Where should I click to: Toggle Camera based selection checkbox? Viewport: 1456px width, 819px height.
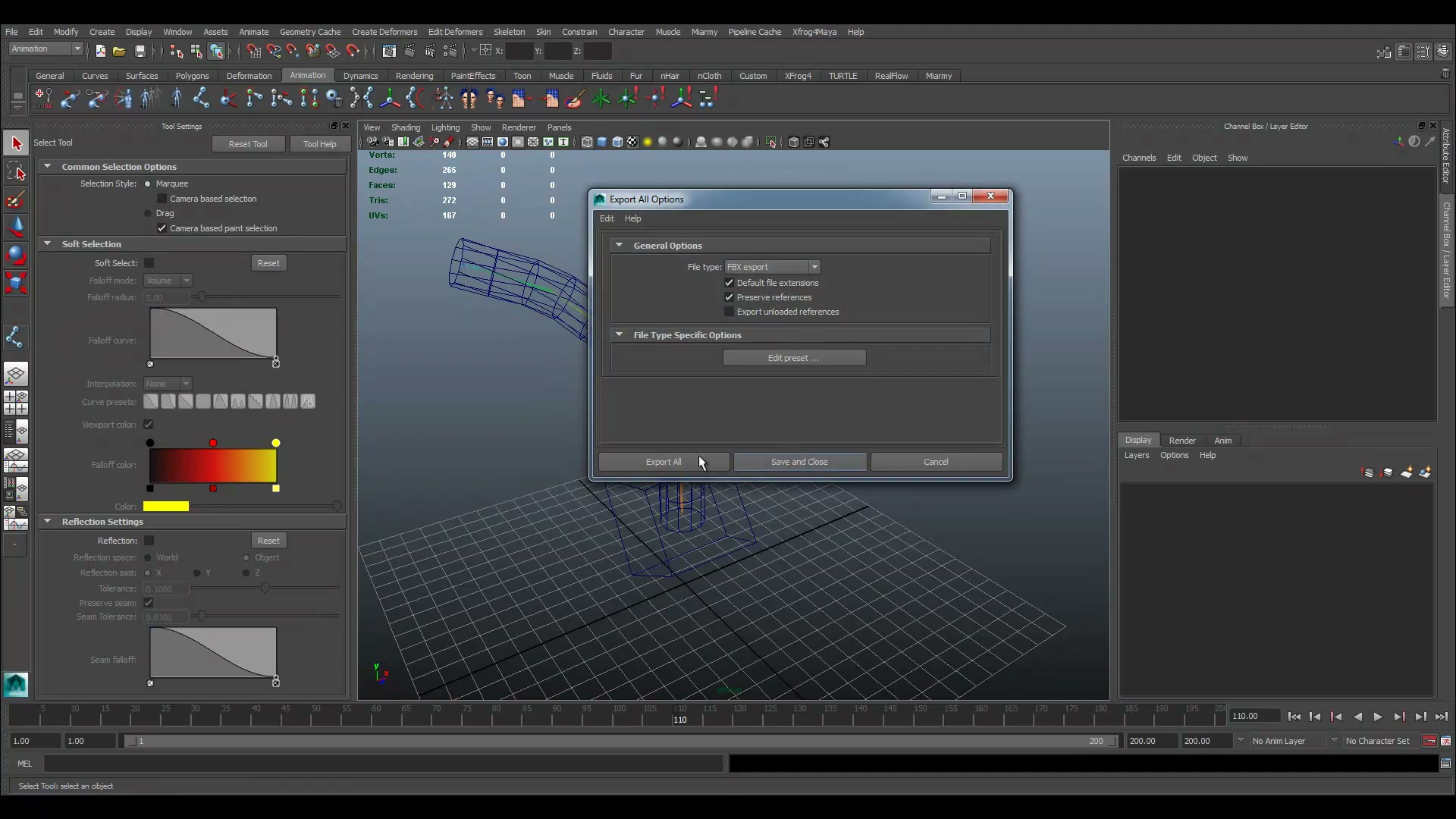[162, 199]
